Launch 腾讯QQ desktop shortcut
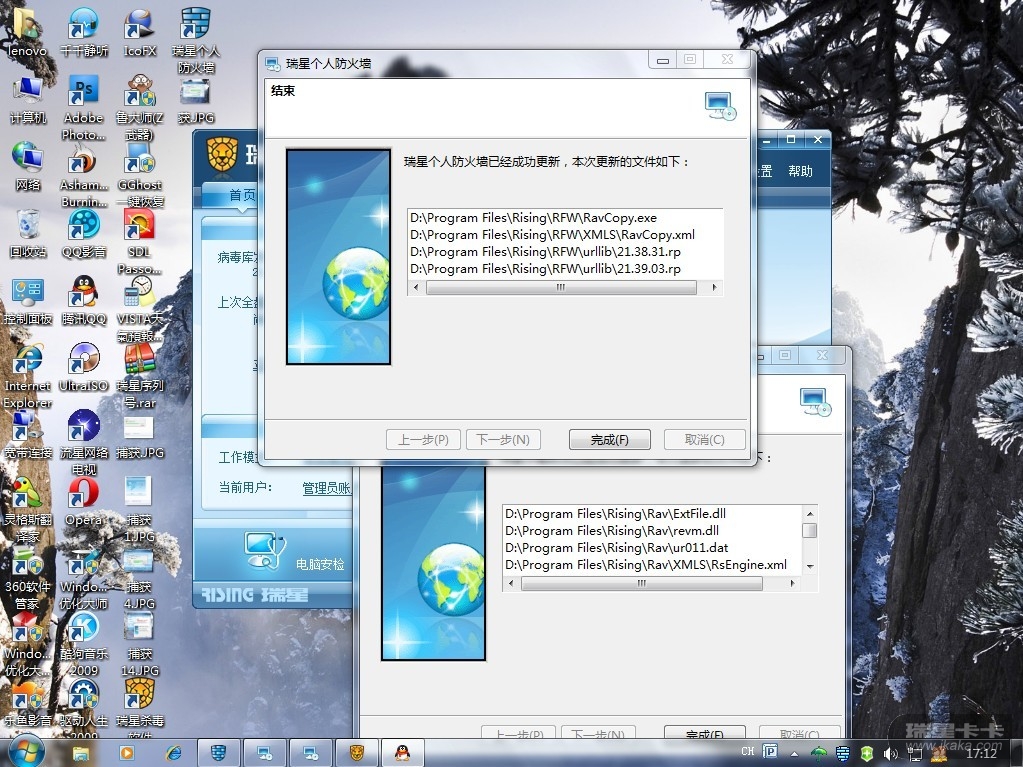1023x767 pixels. 84,301
